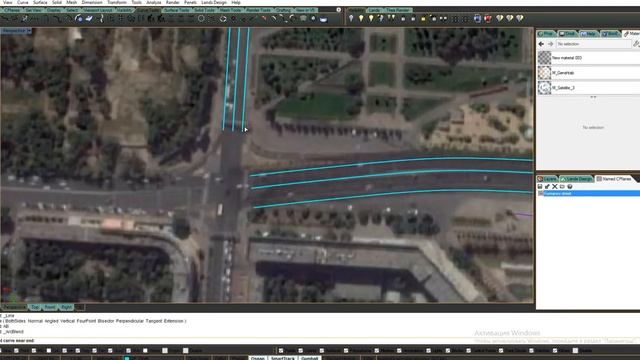
Task: Switch to the Drafting toolbar tab
Action: tap(284, 10)
